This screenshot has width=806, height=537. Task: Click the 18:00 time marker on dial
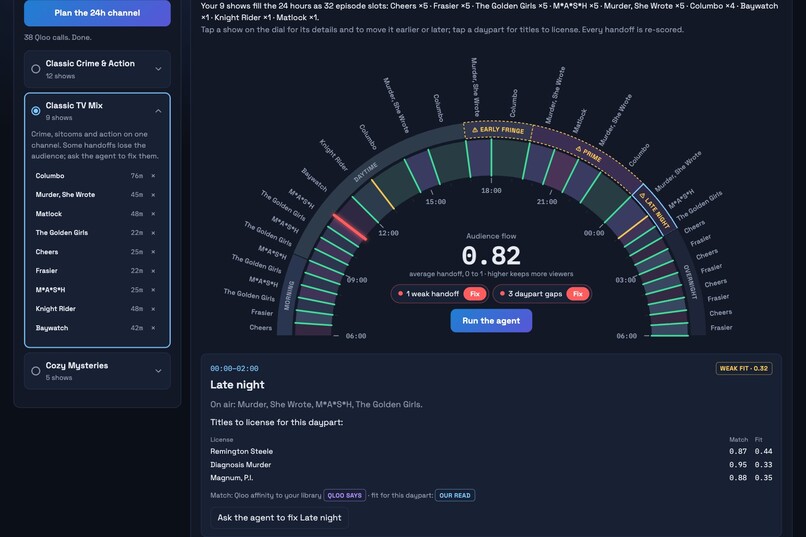point(491,191)
